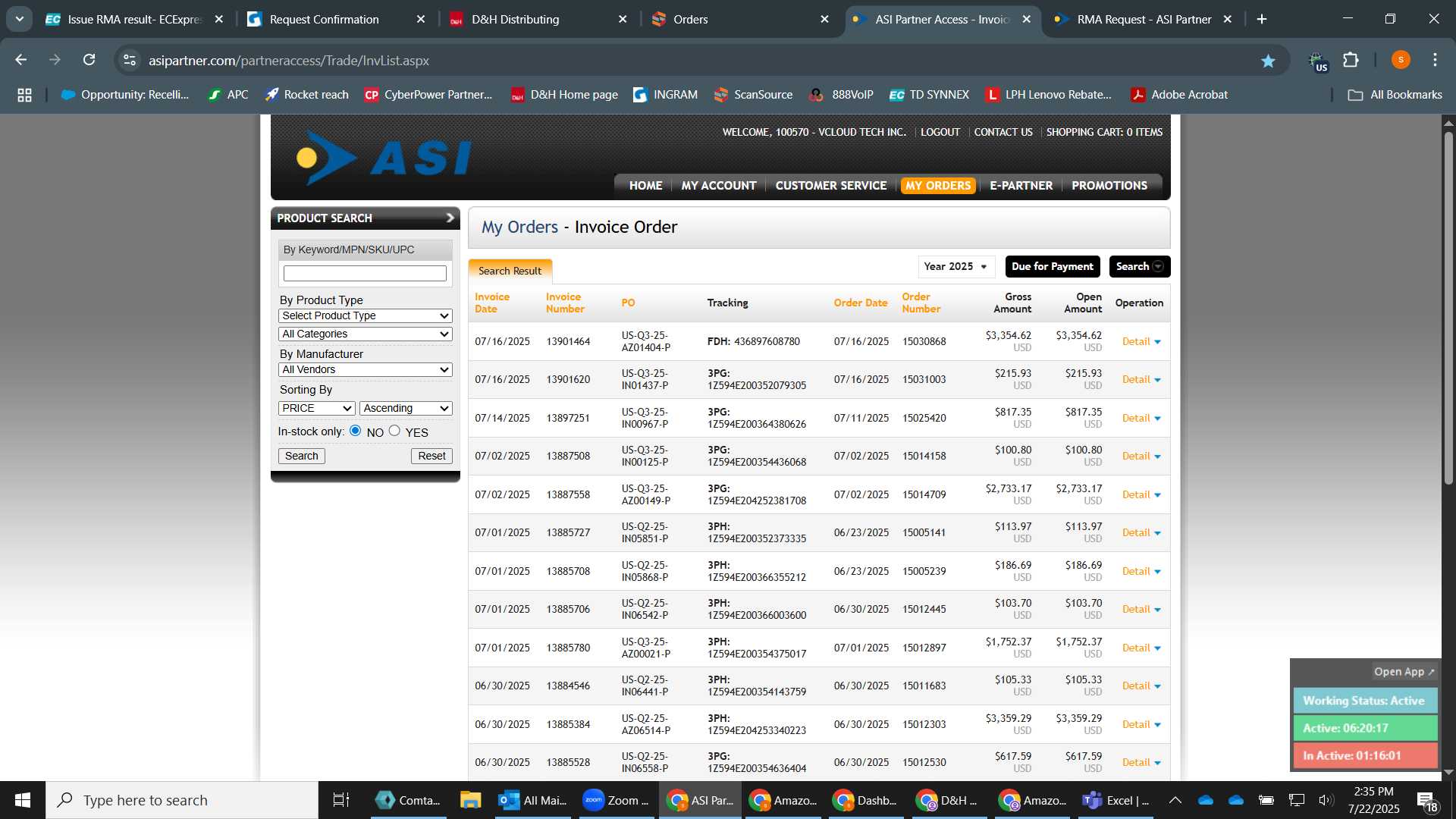Screen dimensions: 1456x819
Task: Close the Orders browser tab
Action: pyautogui.click(x=824, y=19)
